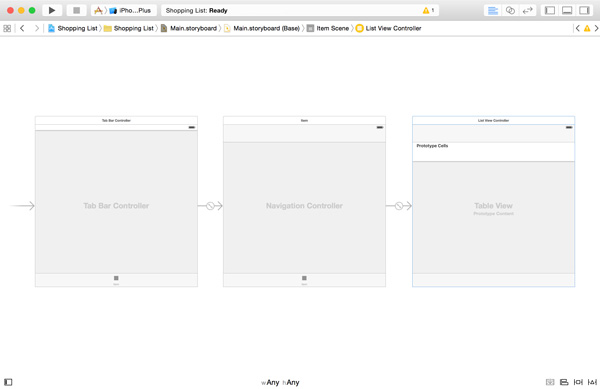The image size is (600, 389).
Task: Select Shopping List project in jump bar
Action: coord(73,28)
